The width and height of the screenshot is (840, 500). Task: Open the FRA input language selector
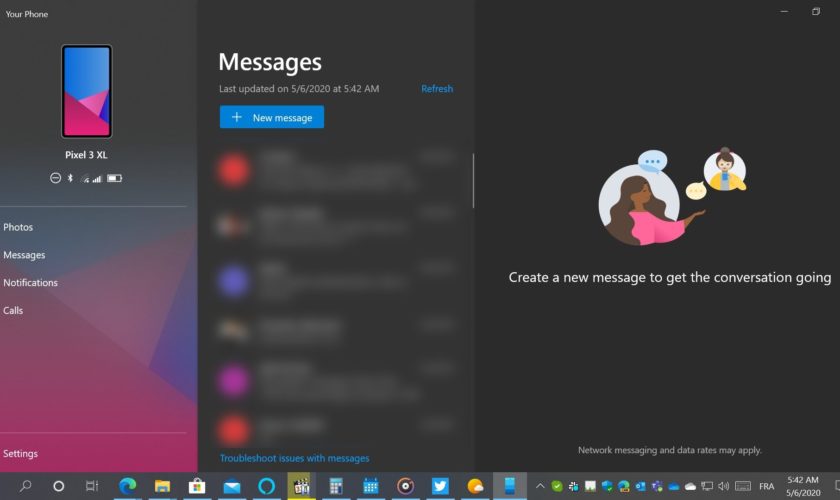[766, 486]
